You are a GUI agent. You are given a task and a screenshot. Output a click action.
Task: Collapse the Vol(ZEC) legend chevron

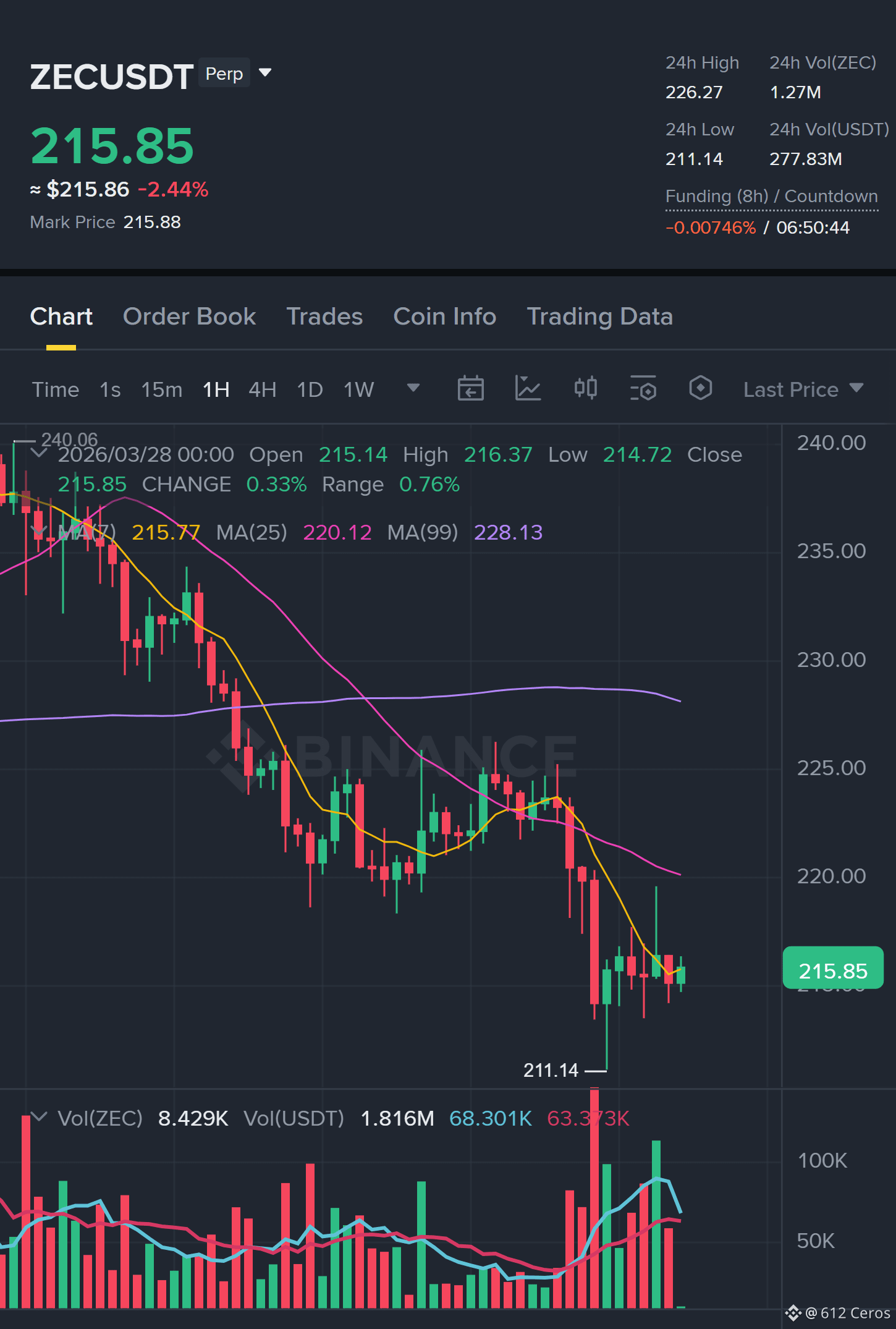coord(38,1117)
